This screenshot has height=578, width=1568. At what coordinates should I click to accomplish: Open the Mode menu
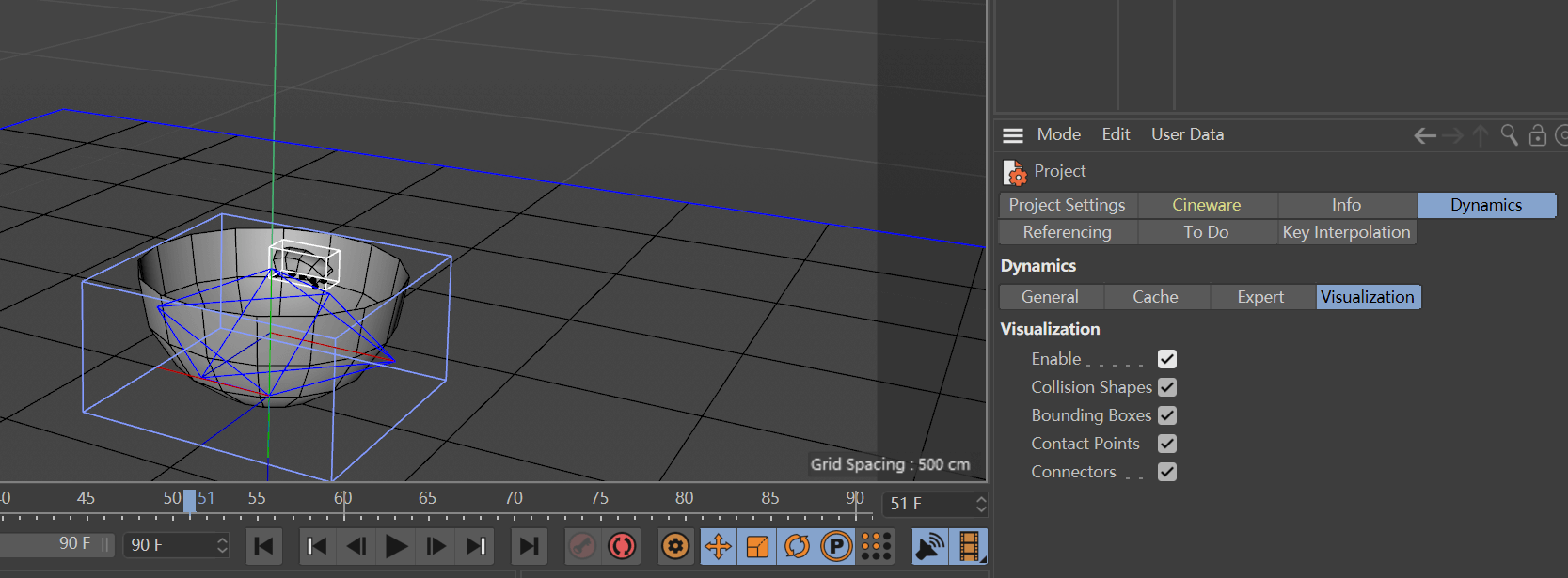pyautogui.click(x=1058, y=134)
